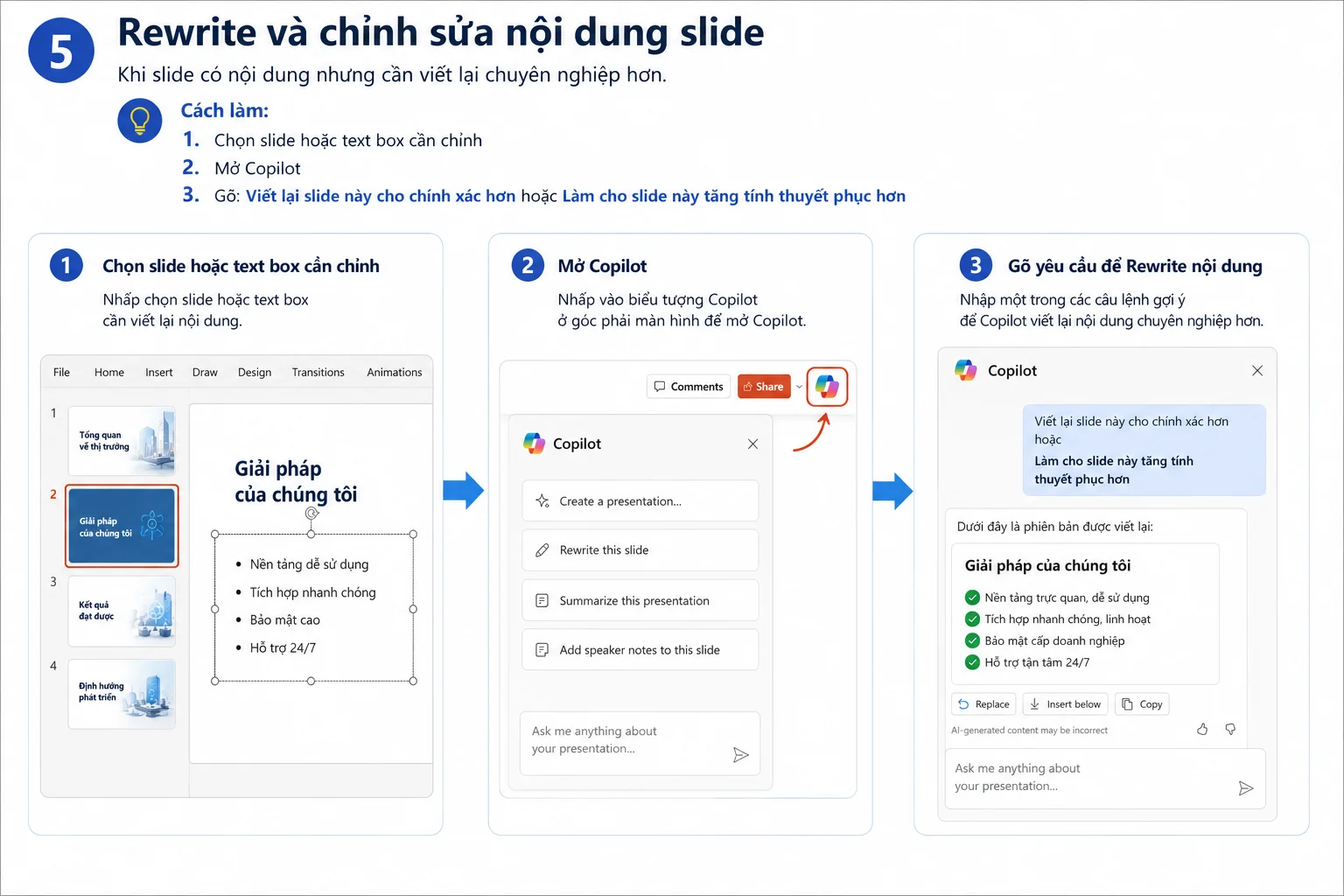Click the rotate handle above the text box
This screenshot has height=896, width=1344.
point(312,514)
